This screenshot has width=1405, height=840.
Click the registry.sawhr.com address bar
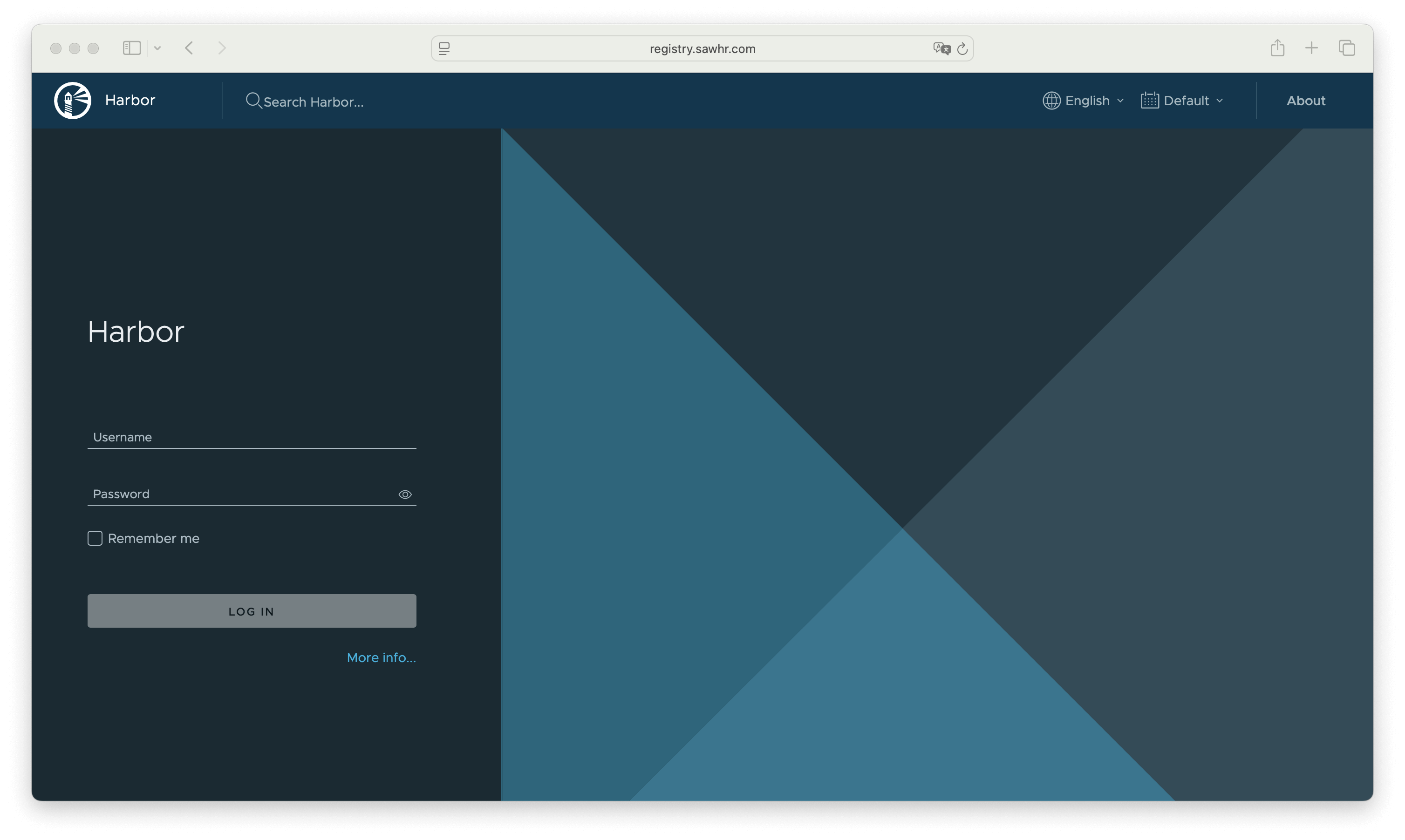coord(702,49)
